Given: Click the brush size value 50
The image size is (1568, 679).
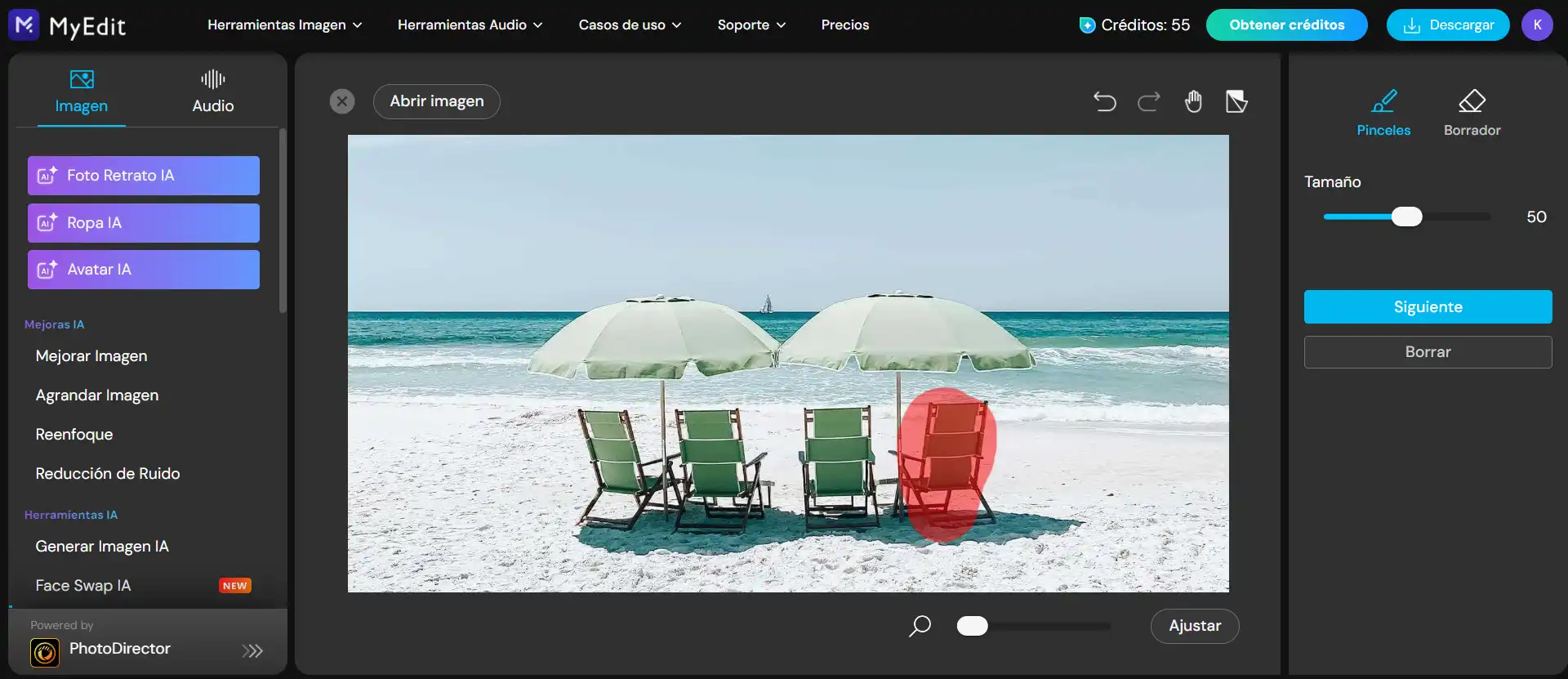Looking at the screenshot, I should (x=1536, y=217).
